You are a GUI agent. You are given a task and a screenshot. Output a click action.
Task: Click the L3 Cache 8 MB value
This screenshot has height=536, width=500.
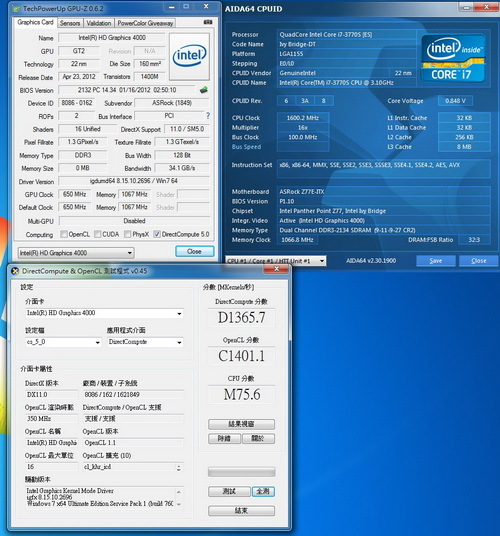464,147
